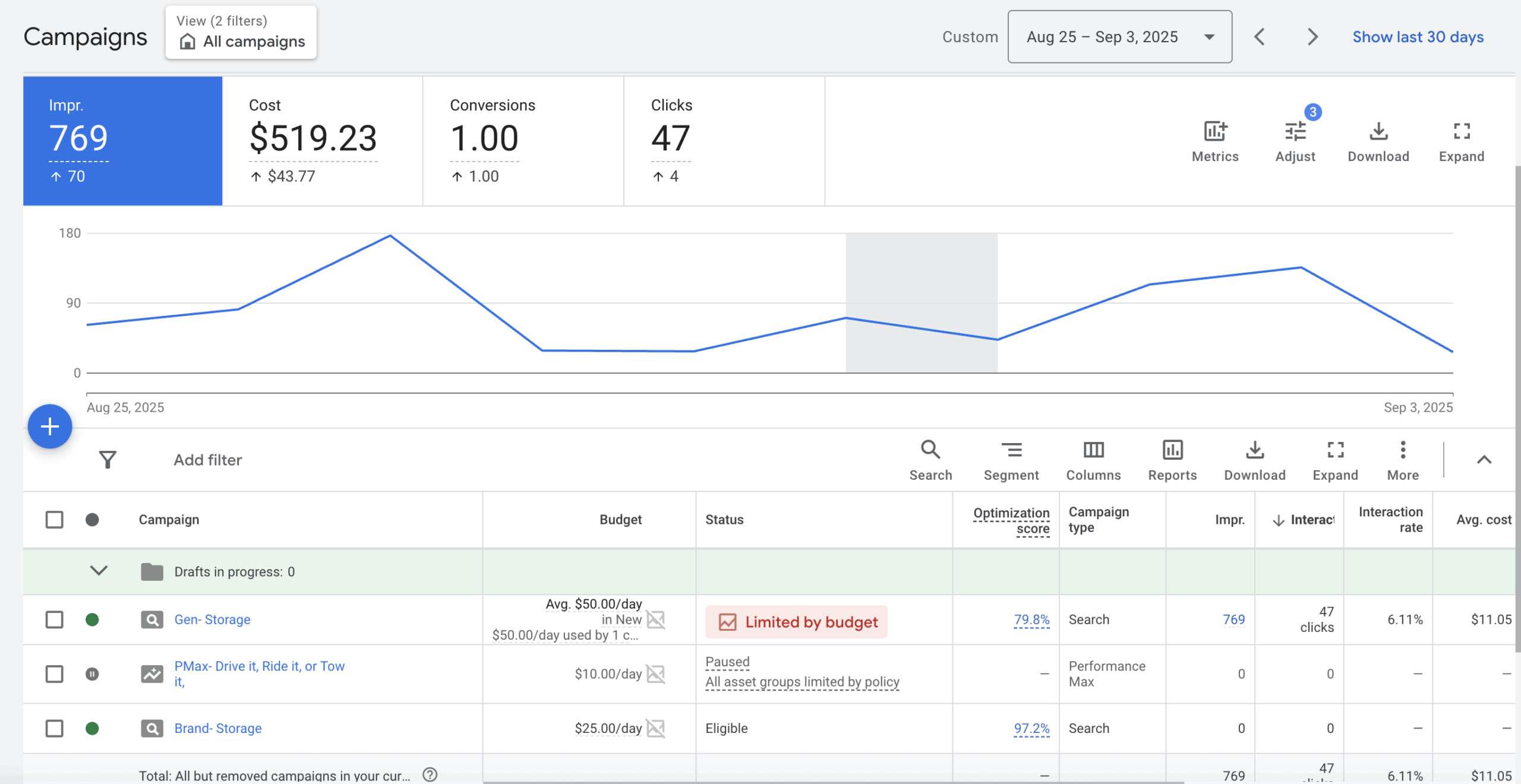Expand the Drafts in progress row
The height and width of the screenshot is (784, 1521).
pyautogui.click(x=99, y=571)
